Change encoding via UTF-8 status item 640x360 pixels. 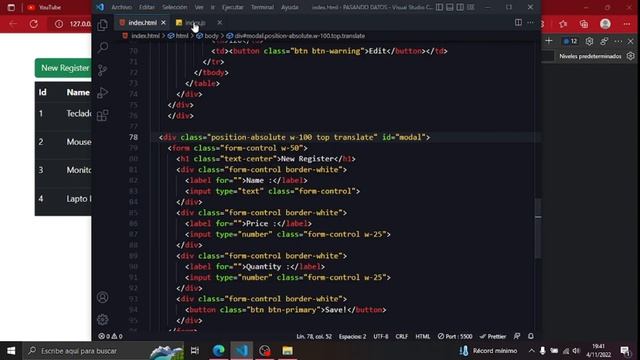click(381, 336)
